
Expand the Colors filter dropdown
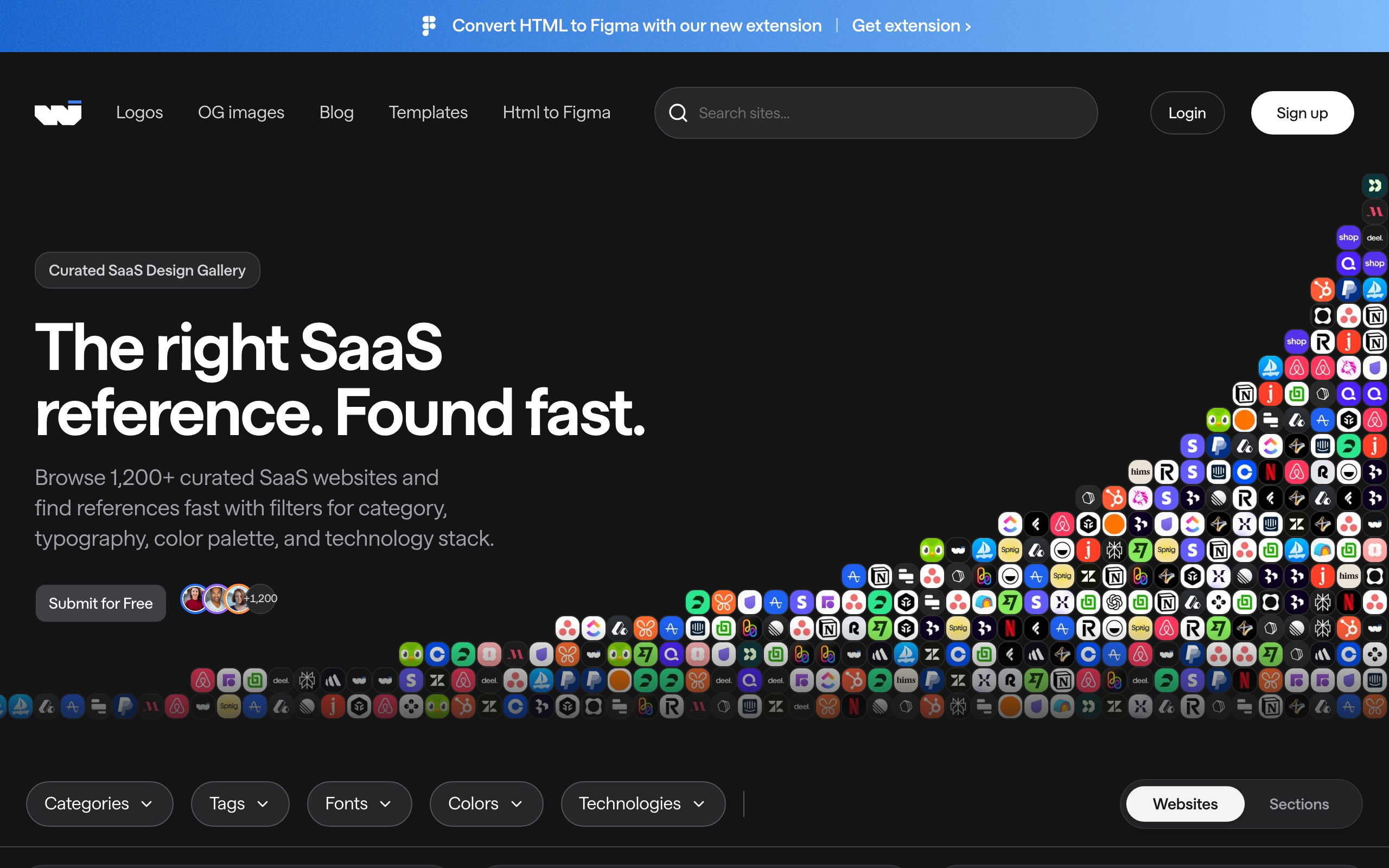[x=486, y=803]
